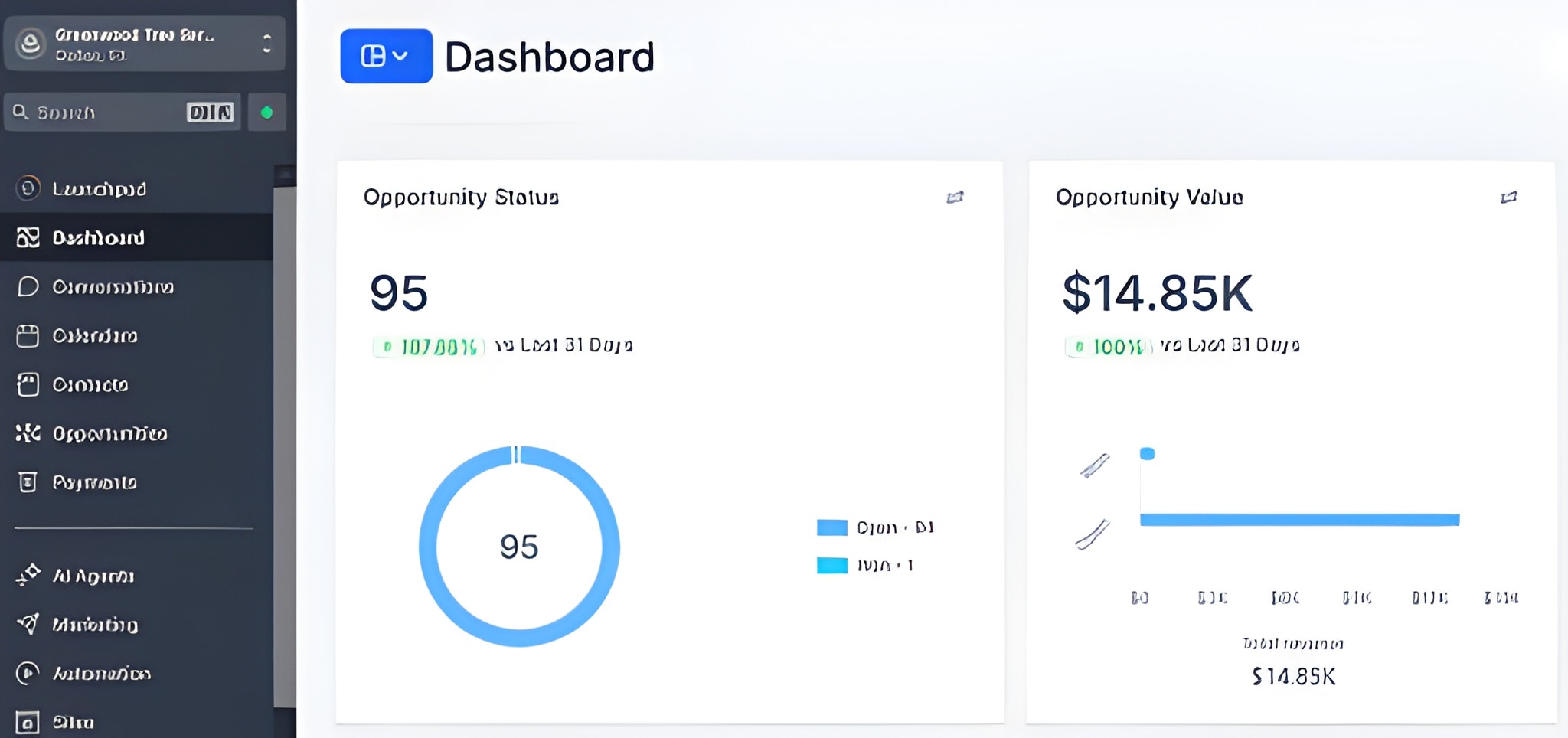The image size is (1568, 738).
Task: Click the green status dot button
Action: (x=266, y=113)
